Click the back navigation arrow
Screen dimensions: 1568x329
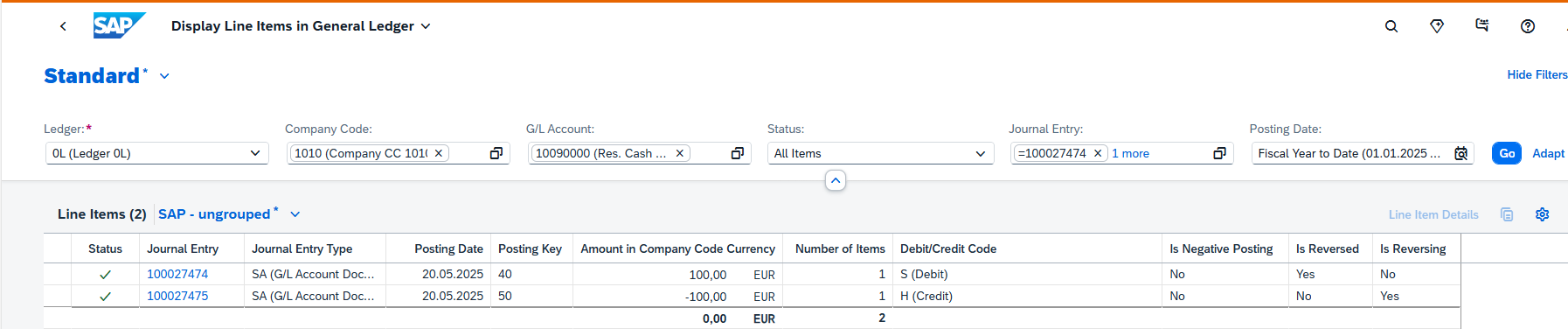[x=63, y=26]
